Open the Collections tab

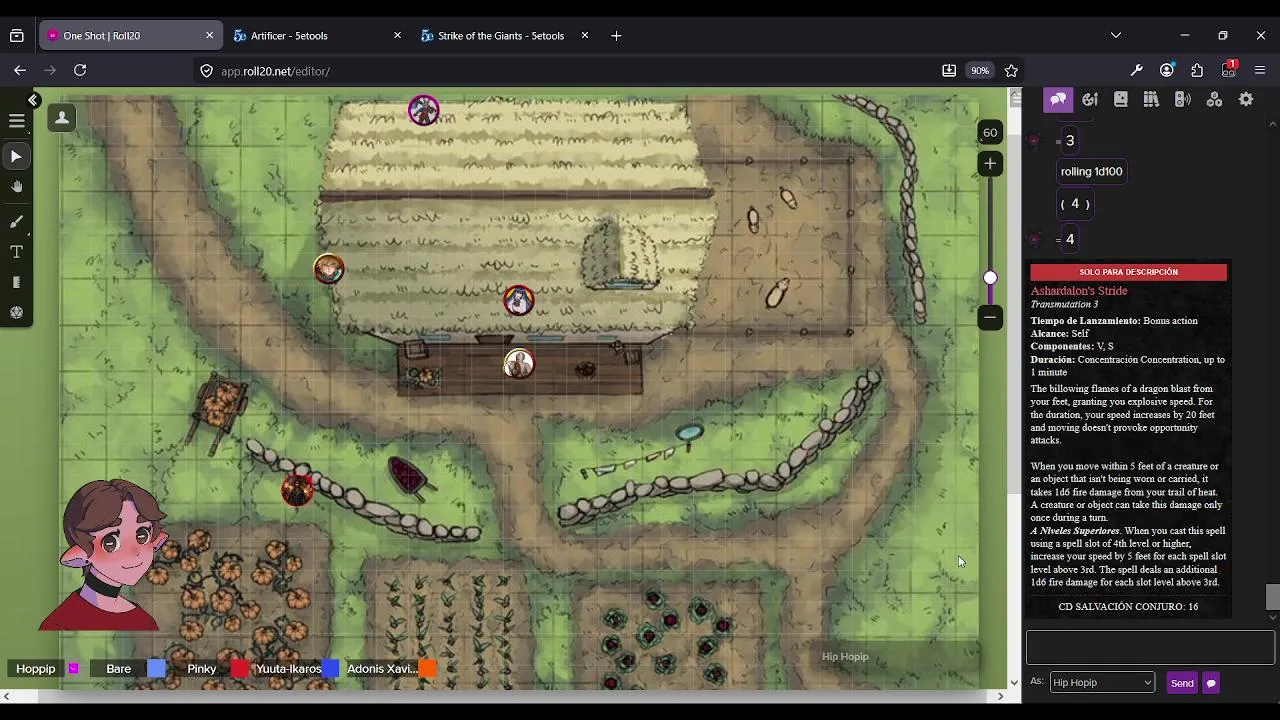click(1214, 99)
